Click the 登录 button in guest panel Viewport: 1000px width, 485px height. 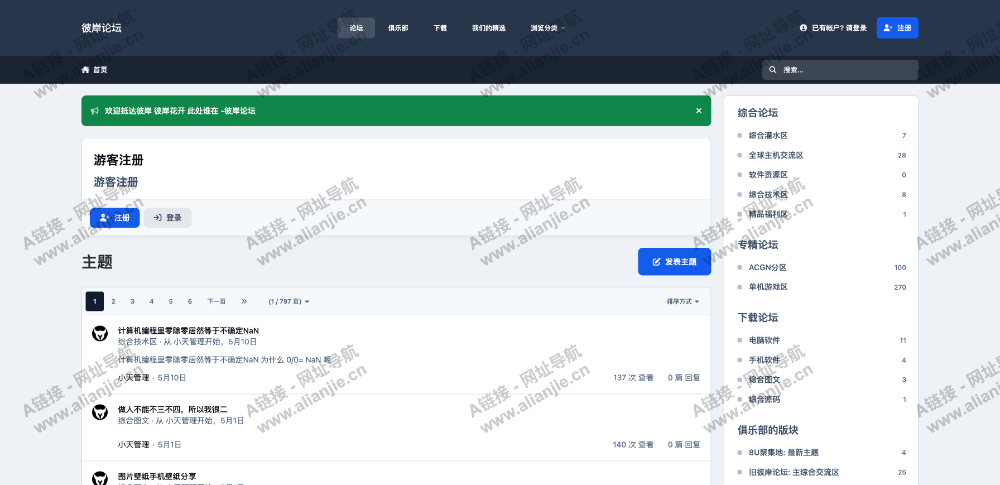pyautogui.click(x=167, y=217)
